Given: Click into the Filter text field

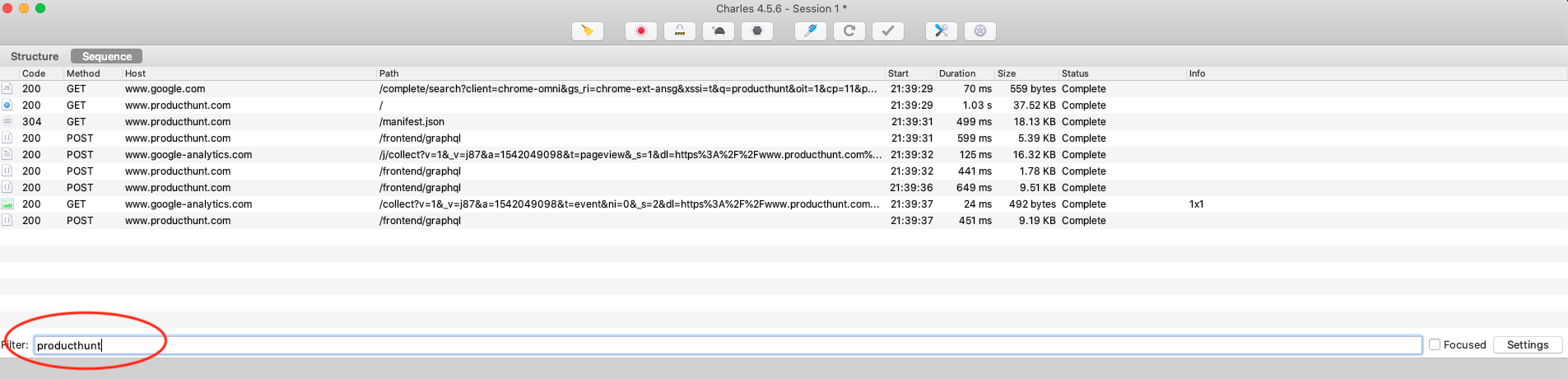Looking at the screenshot, I should click(724, 345).
